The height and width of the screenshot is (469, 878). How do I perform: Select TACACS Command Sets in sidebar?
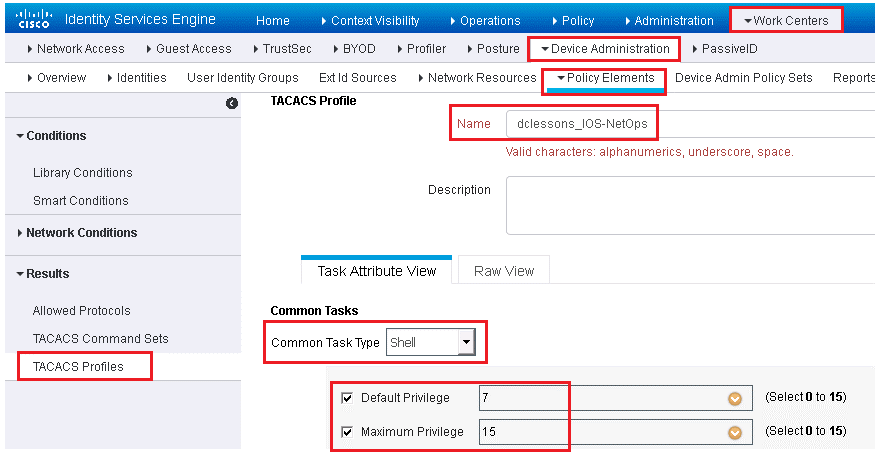point(100,339)
